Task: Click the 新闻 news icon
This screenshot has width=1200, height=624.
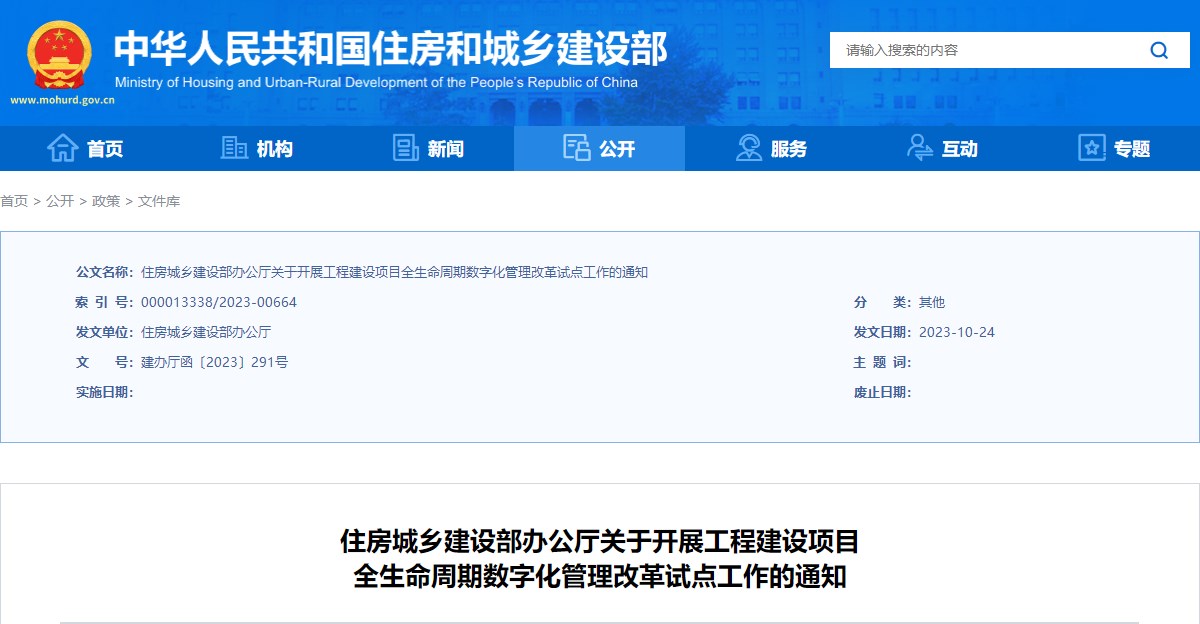Action: pyautogui.click(x=404, y=147)
